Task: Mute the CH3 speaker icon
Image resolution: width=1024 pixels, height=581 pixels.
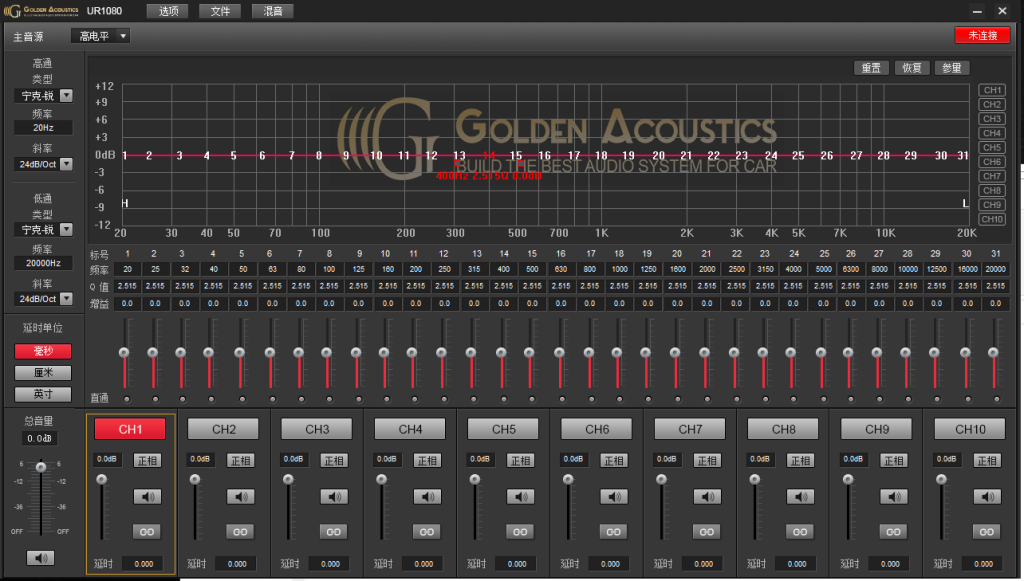Action: pos(334,497)
